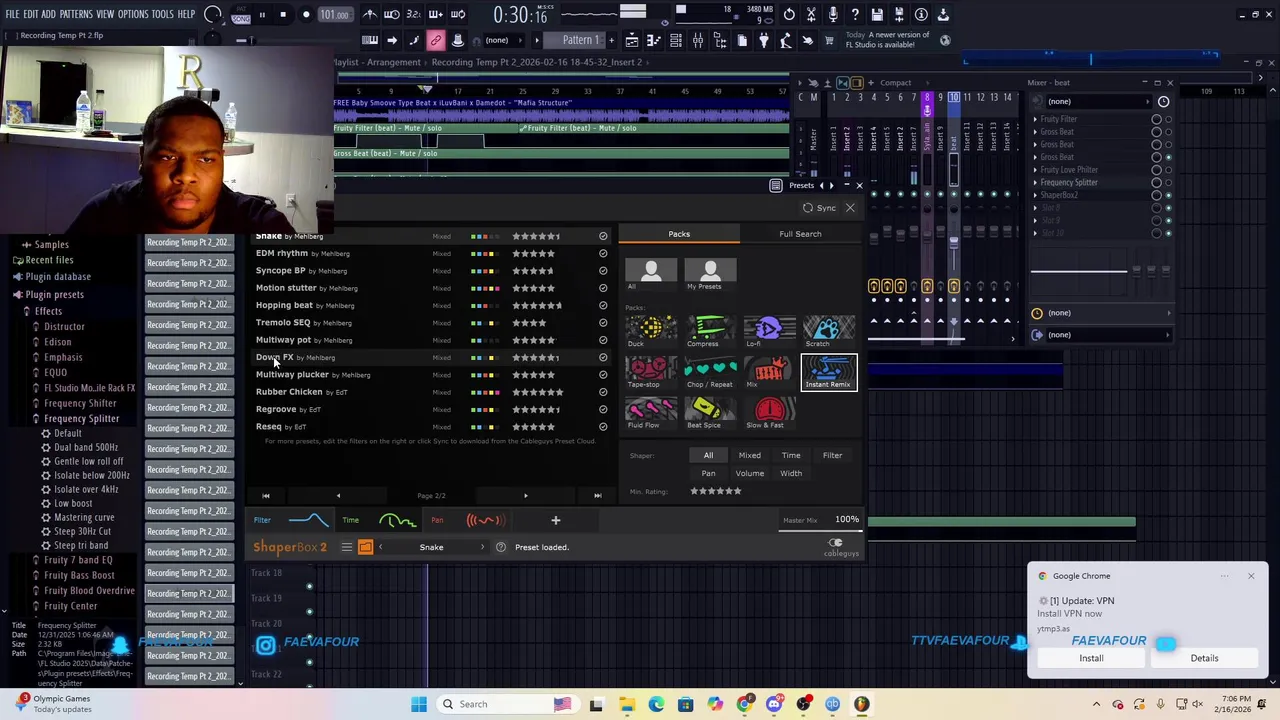The image size is (1280, 720).
Task: Click the pink link snap icon
Action: point(436,40)
